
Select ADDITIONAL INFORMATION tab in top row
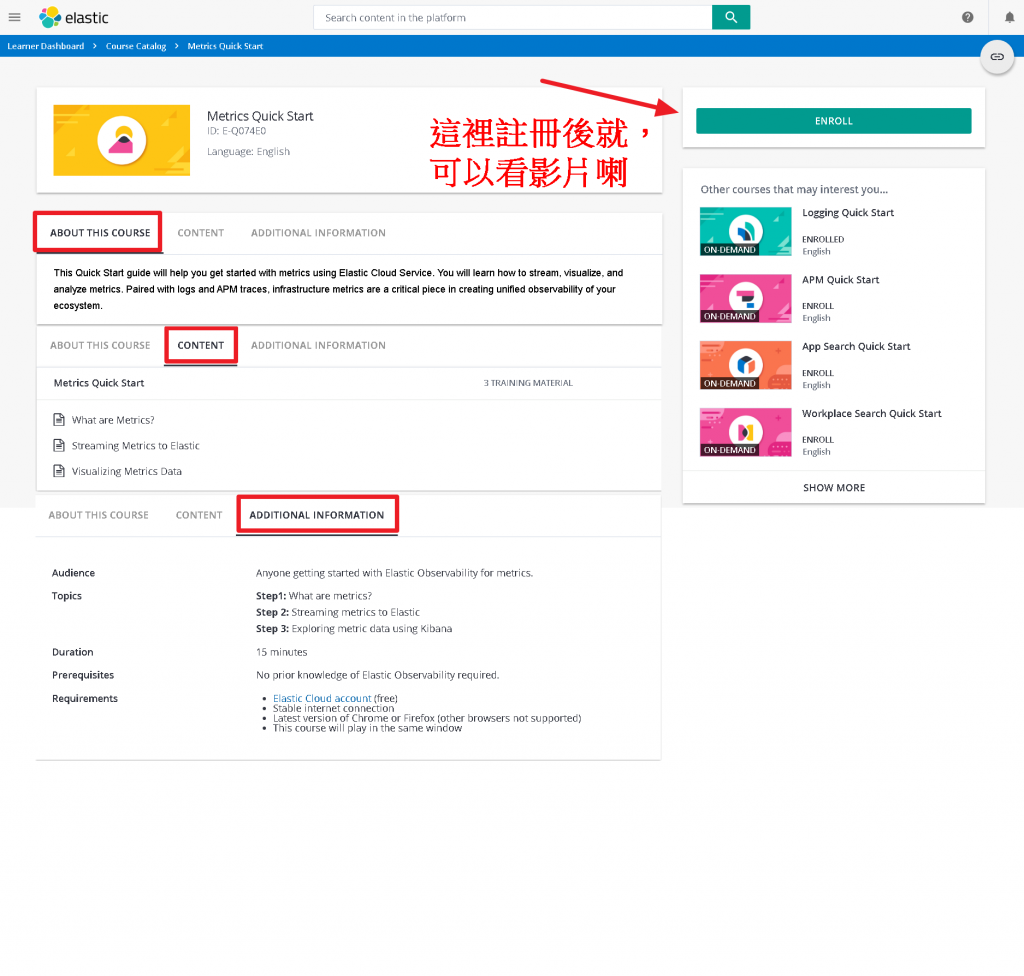coord(318,233)
